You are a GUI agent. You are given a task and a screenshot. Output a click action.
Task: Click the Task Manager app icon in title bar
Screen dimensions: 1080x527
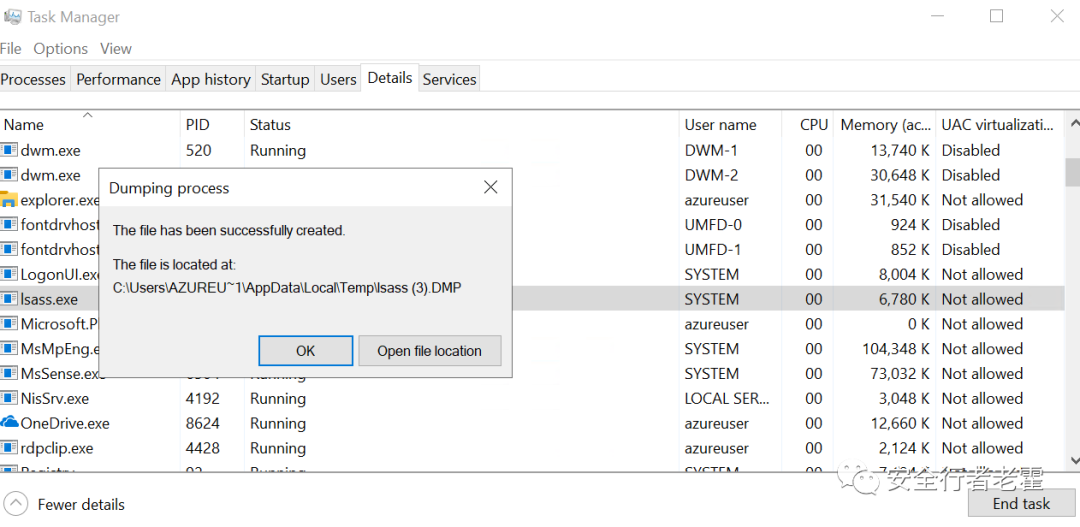tap(12, 17)
